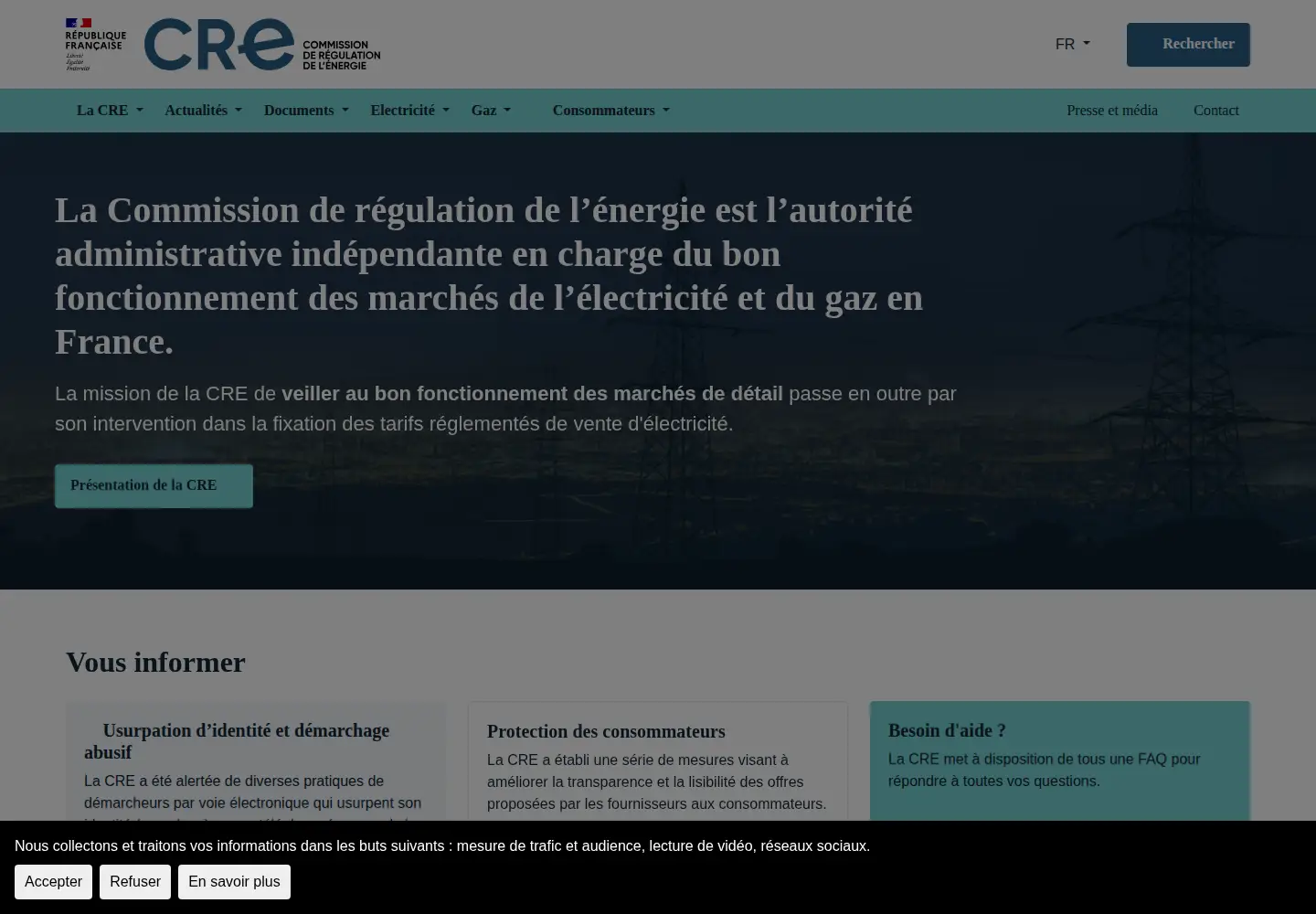This screenshot has height=914, width=1316.
Task: Open the Besoin d'aide ? card
Action: [1060, 760]
